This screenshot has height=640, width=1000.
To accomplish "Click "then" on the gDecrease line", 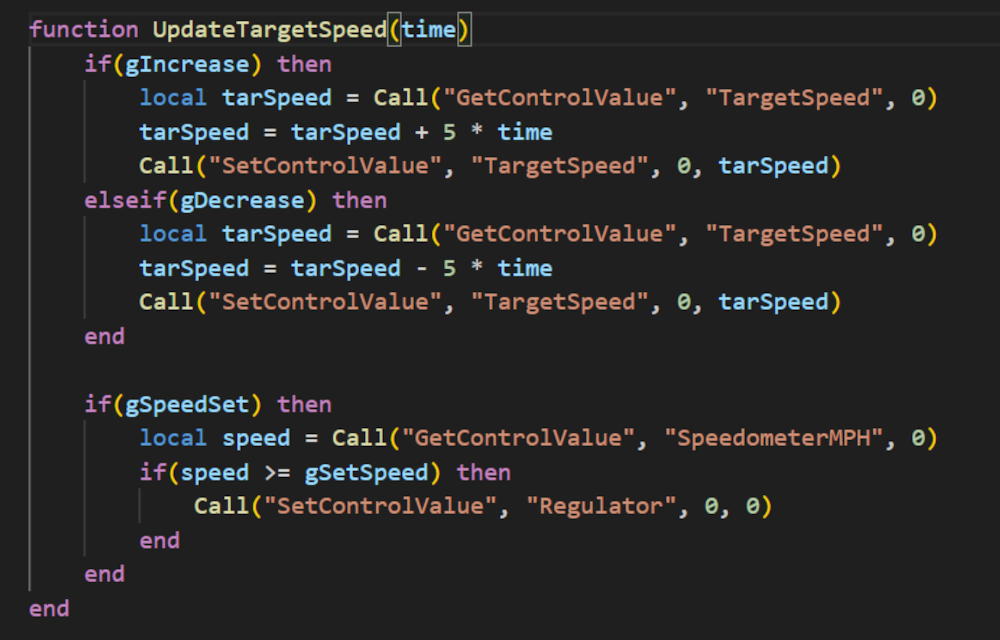I will pyautogui.click(x=360, y=201).
